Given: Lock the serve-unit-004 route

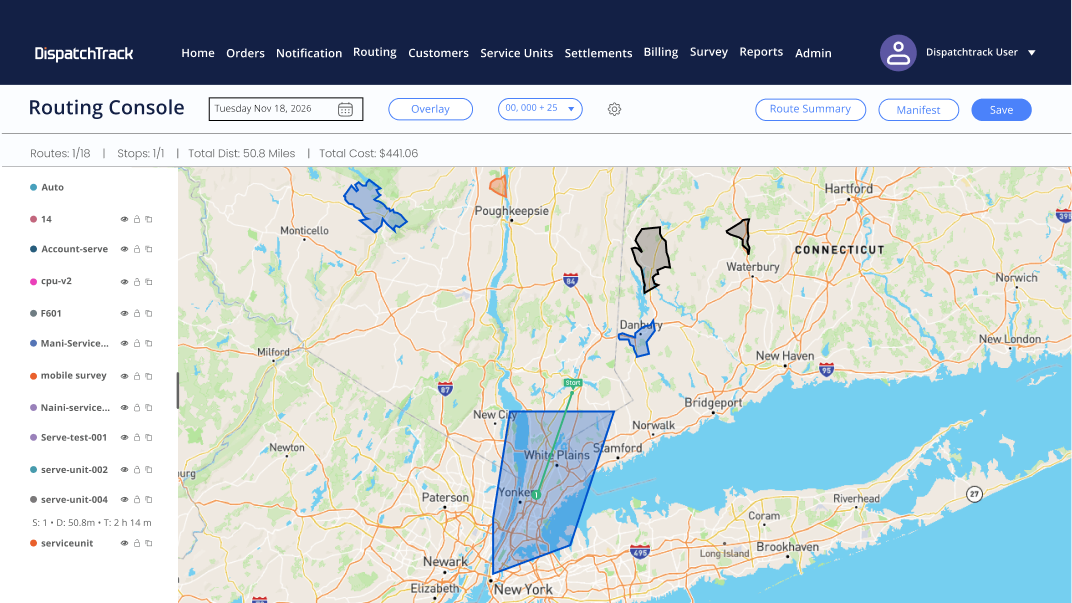Looking at the screenshot, I should 137,500.
